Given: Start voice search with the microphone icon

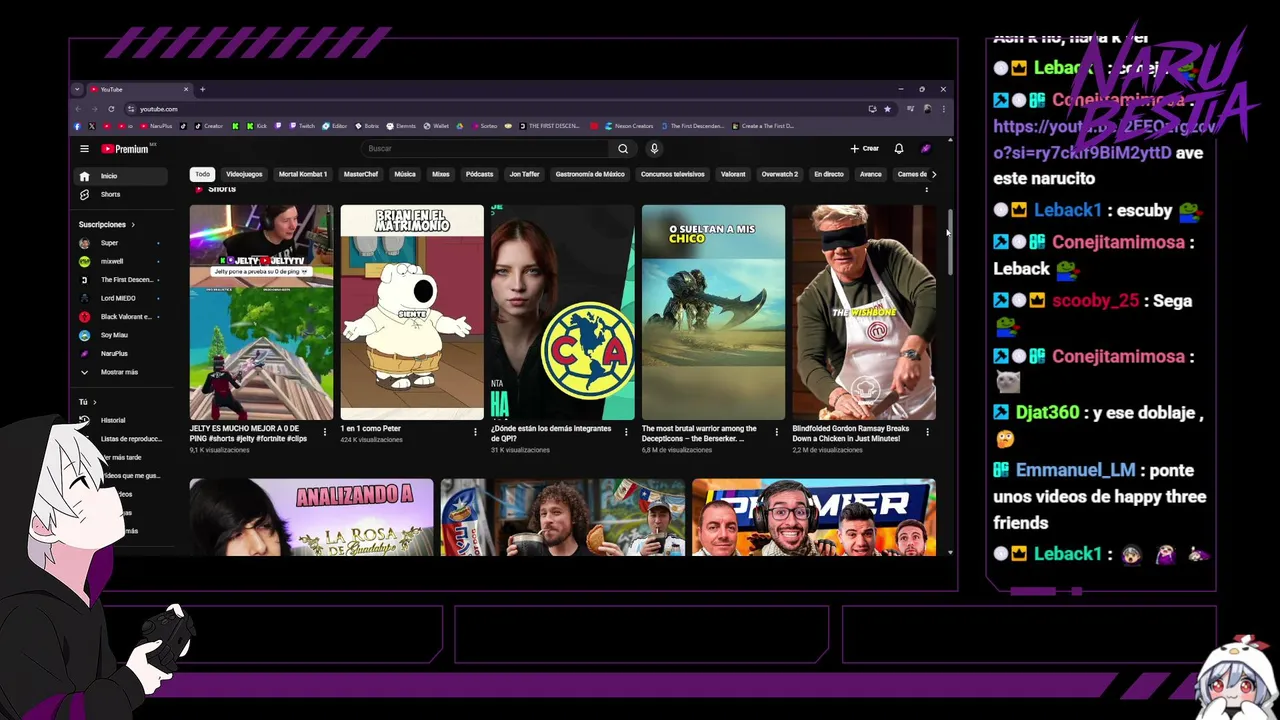Looking at the screenshot, I should [x=654, y=149].
